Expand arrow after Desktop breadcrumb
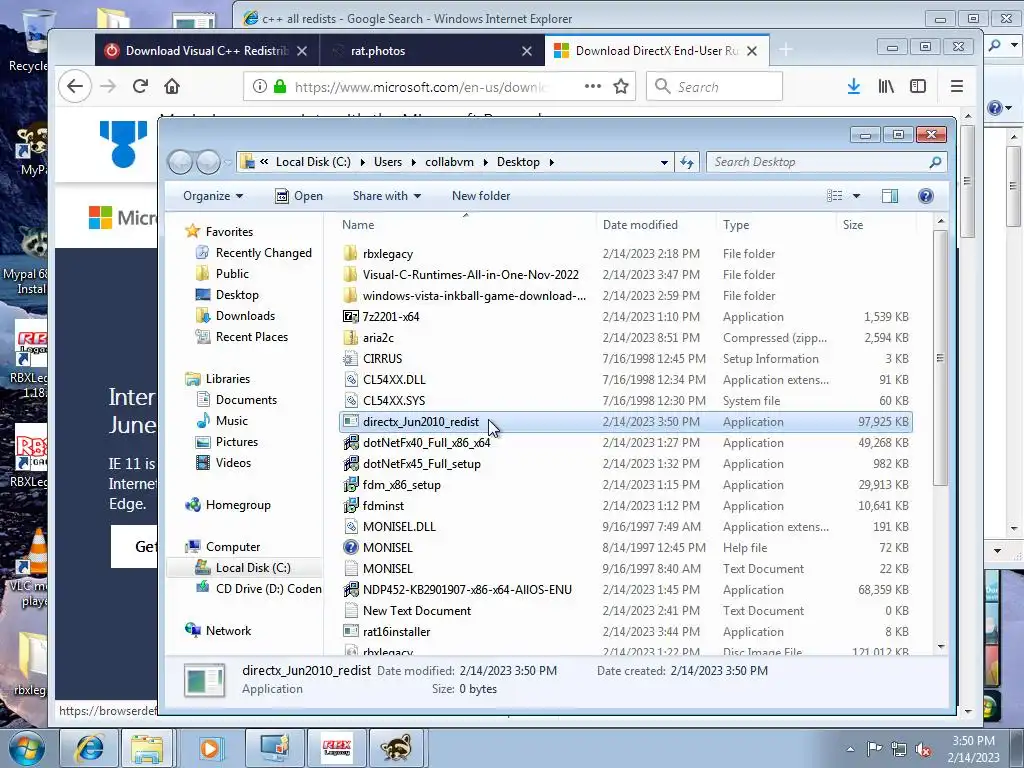The width and height of the screenshot is (1024, 768). coord(552,162)
